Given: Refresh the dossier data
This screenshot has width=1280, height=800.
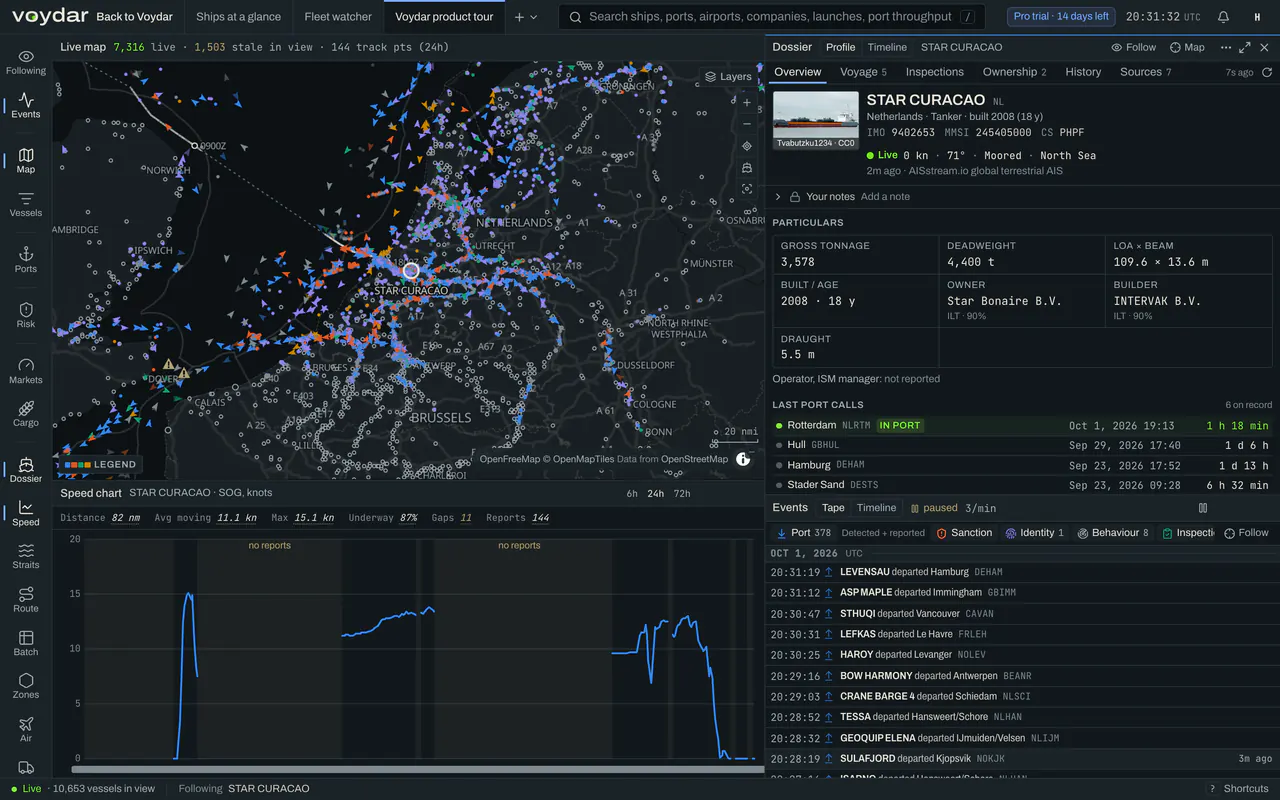Looking at the screenshot, I should click(x=1267, y=72).
